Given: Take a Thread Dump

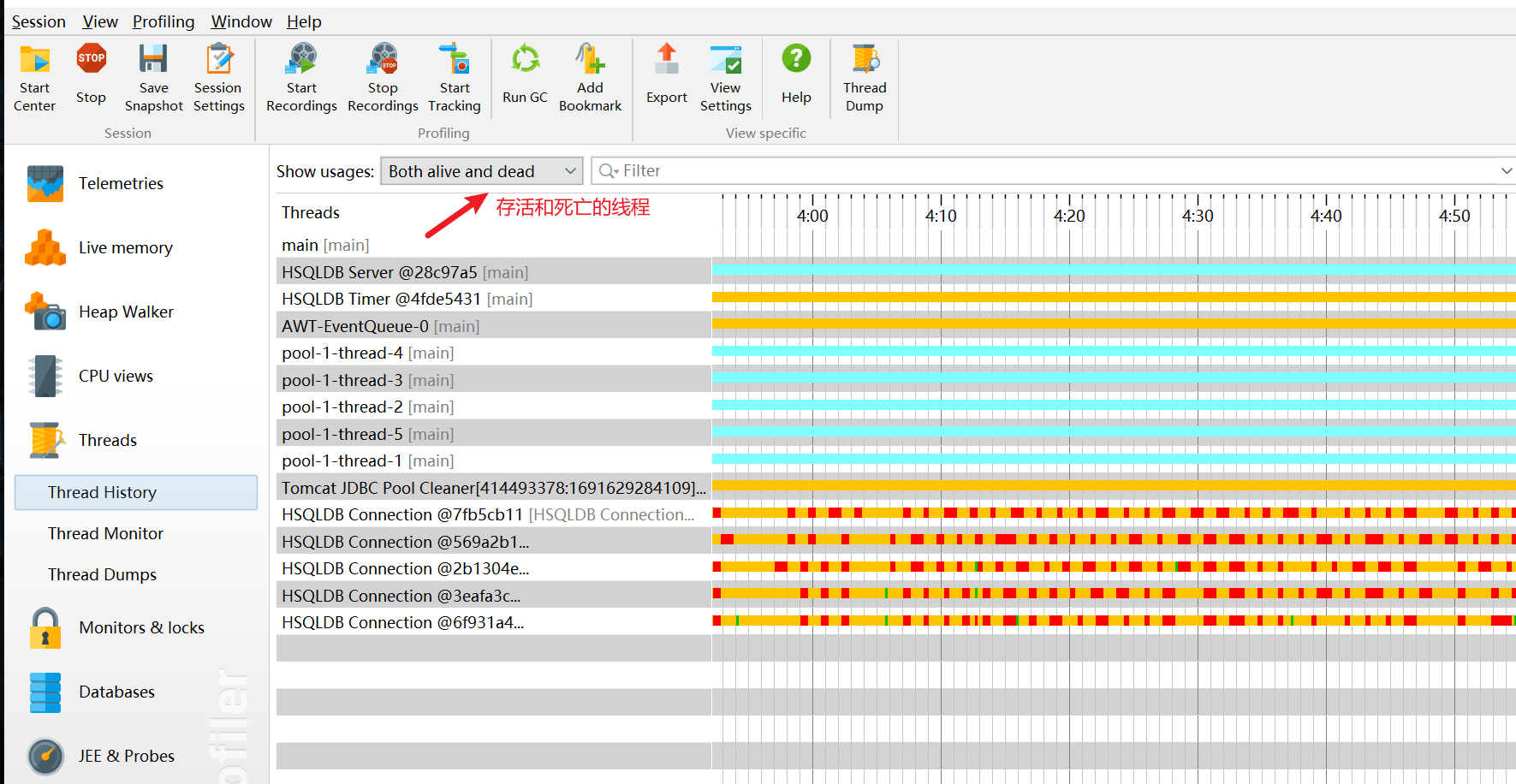Looking at the screenshot, I should pyautogui.click(x=865, y=60).
